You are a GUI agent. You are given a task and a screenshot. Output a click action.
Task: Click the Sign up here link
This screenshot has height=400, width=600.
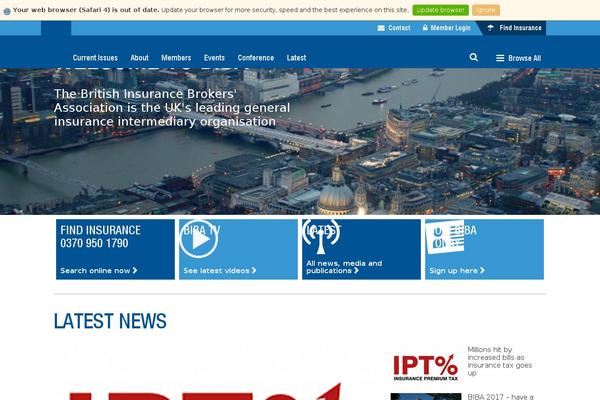453,271
